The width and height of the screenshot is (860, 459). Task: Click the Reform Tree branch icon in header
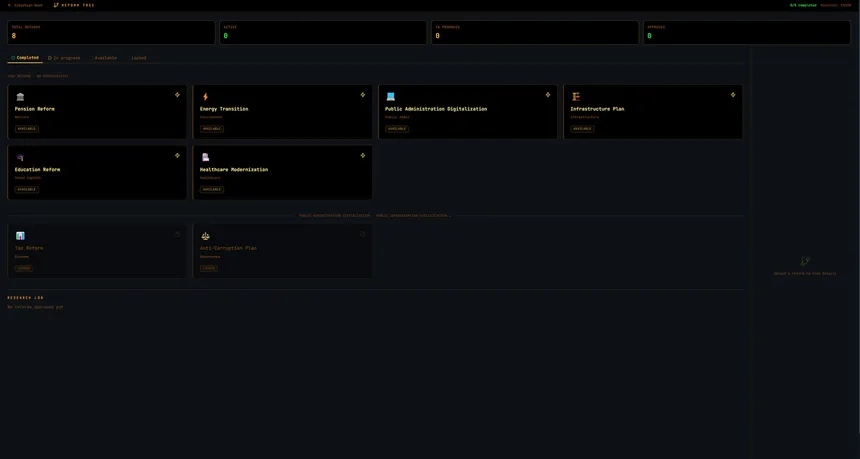56,5
